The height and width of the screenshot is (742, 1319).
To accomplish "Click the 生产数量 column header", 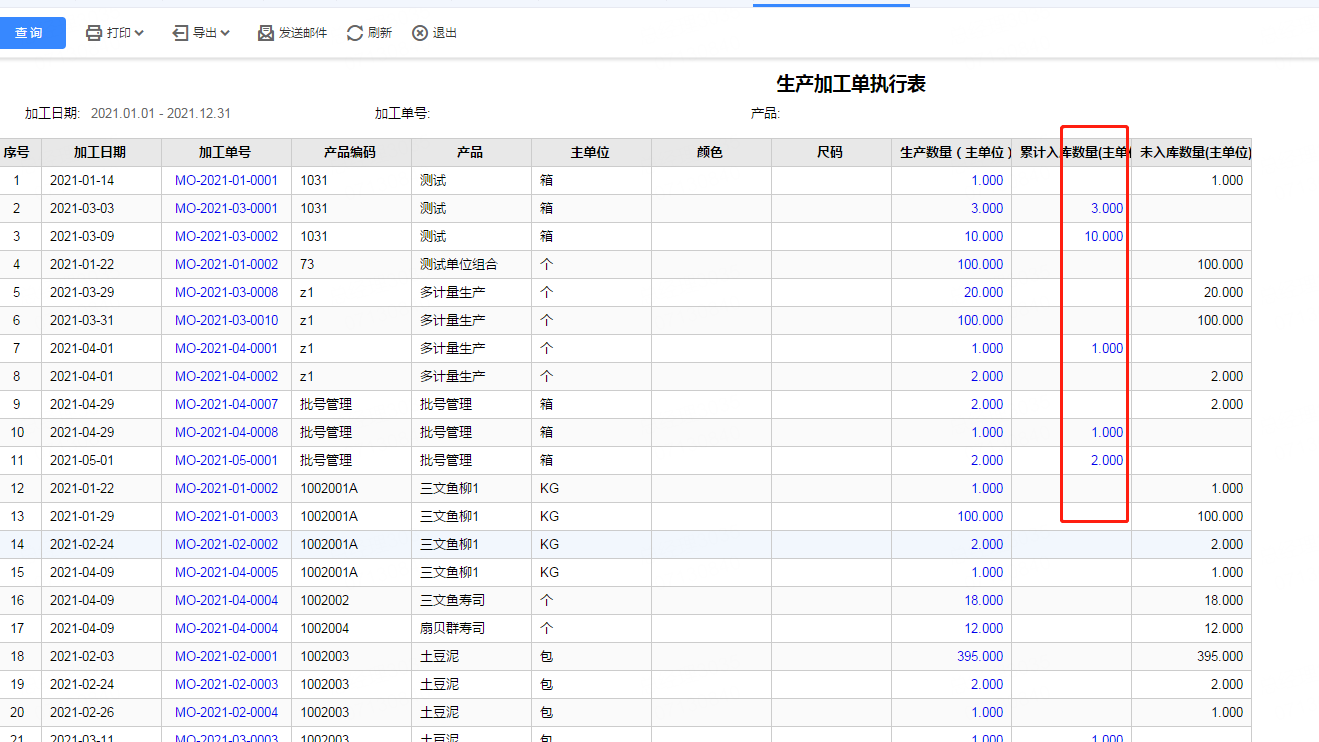I will click(x=951, y=153).
